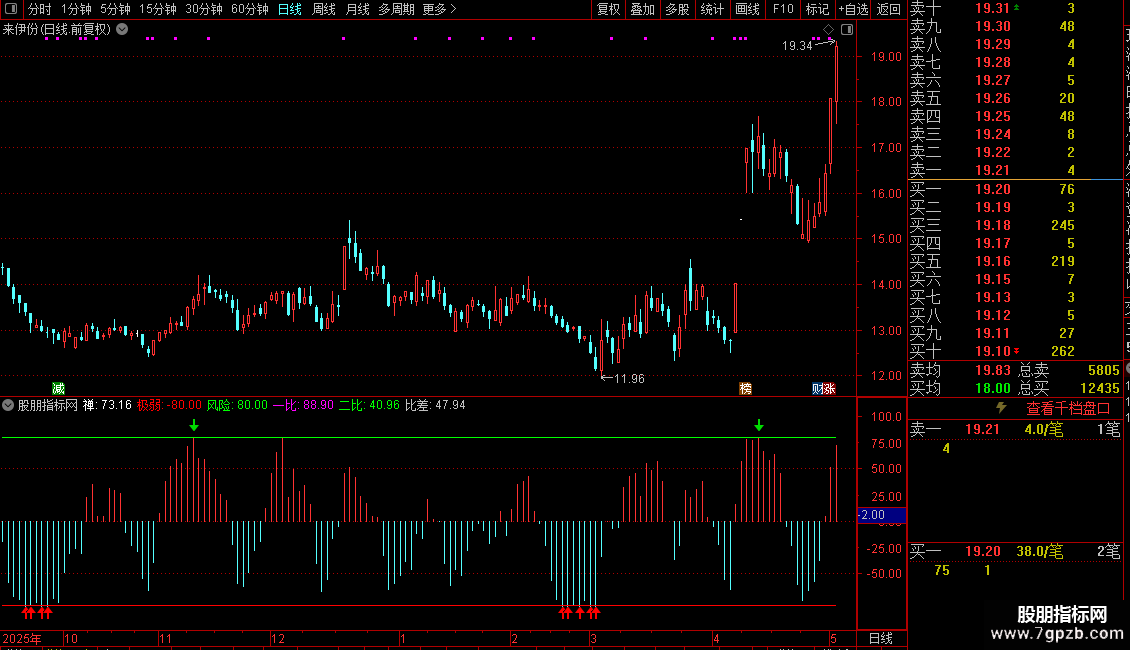Open the 来伊份 chart settings dropdown arrow

(123, 30)
